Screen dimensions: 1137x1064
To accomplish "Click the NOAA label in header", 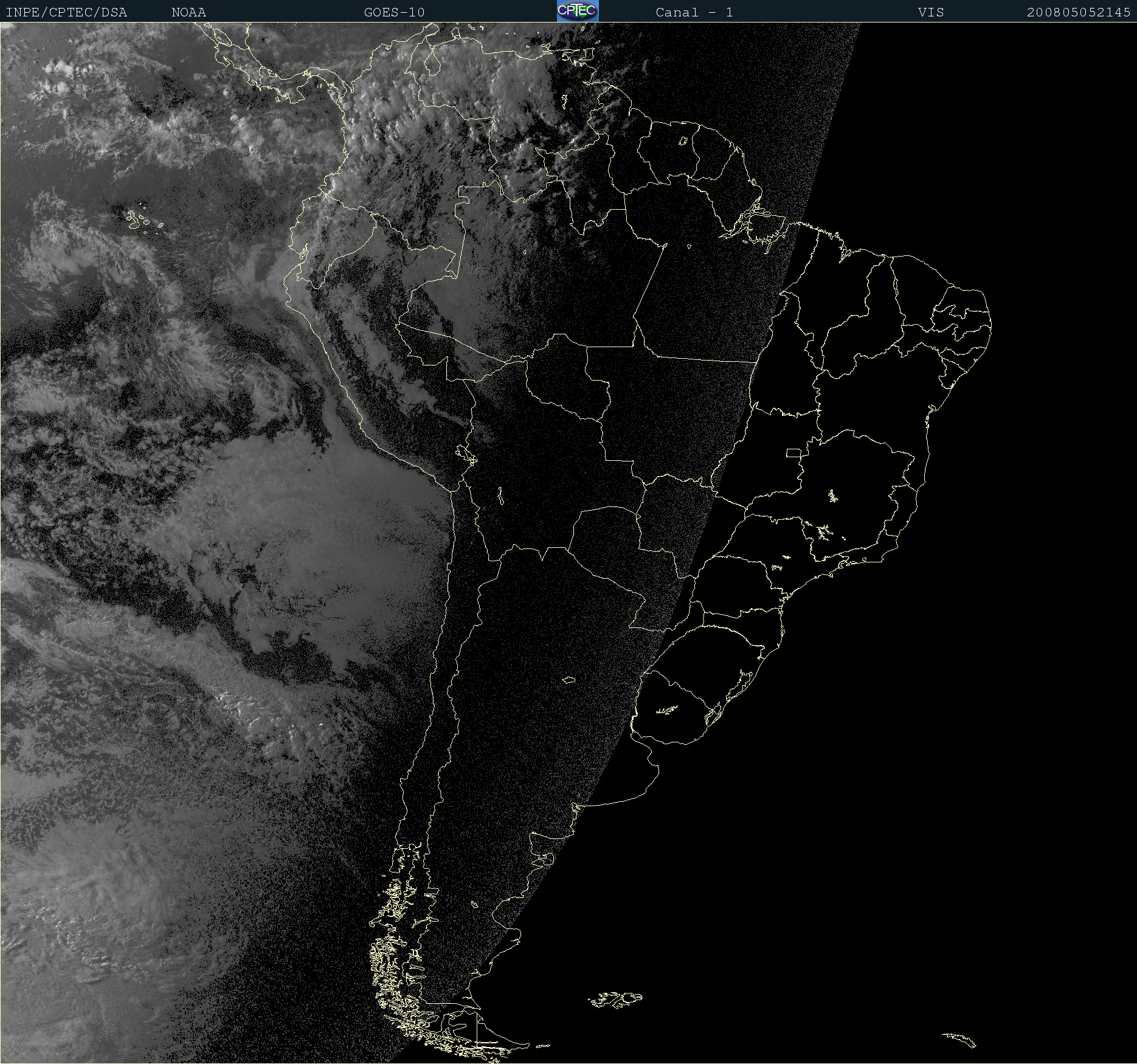I will pyautogui.click(x=189, y=12).
